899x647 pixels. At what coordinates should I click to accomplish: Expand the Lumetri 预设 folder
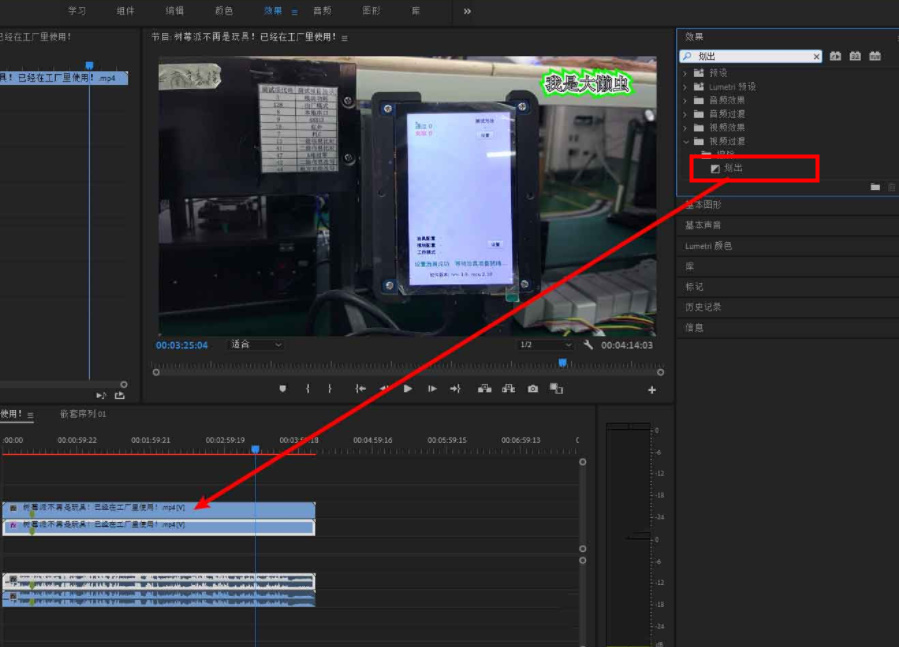click(x=686, y=87)
